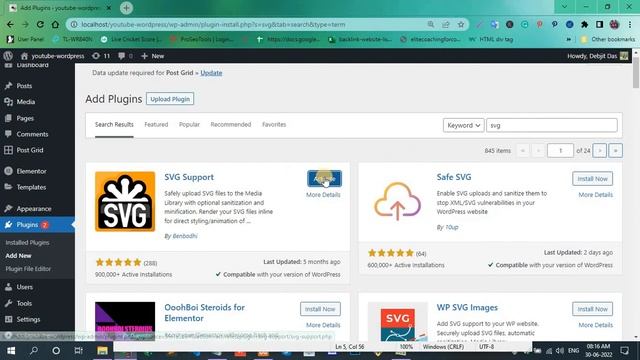Open the 11 pending updates icon
Image resolution: width=640 pixels, height=360 pixels.
tap(101, 56)
